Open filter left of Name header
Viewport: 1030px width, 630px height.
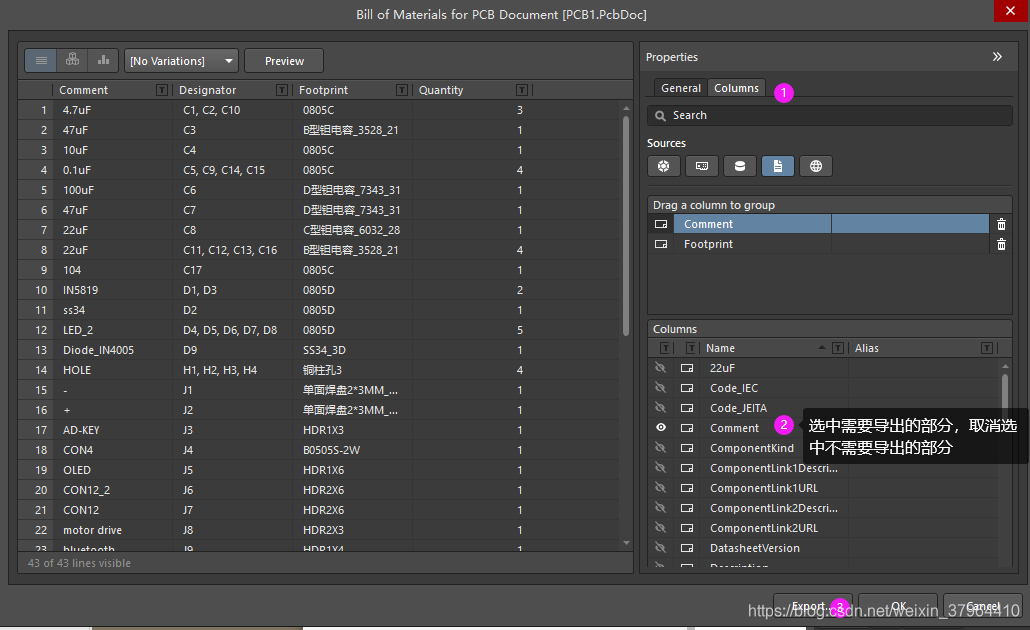point(691,348)
